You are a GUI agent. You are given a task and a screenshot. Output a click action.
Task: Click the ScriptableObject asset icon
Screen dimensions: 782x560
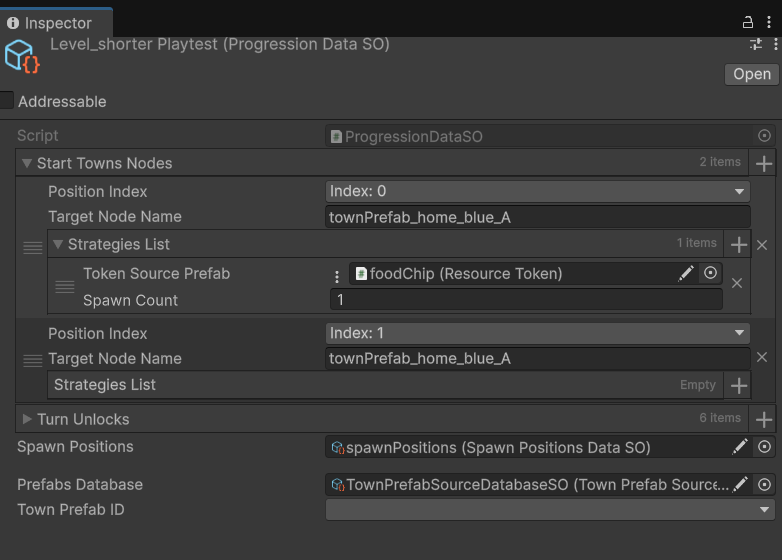click(22, 56)
